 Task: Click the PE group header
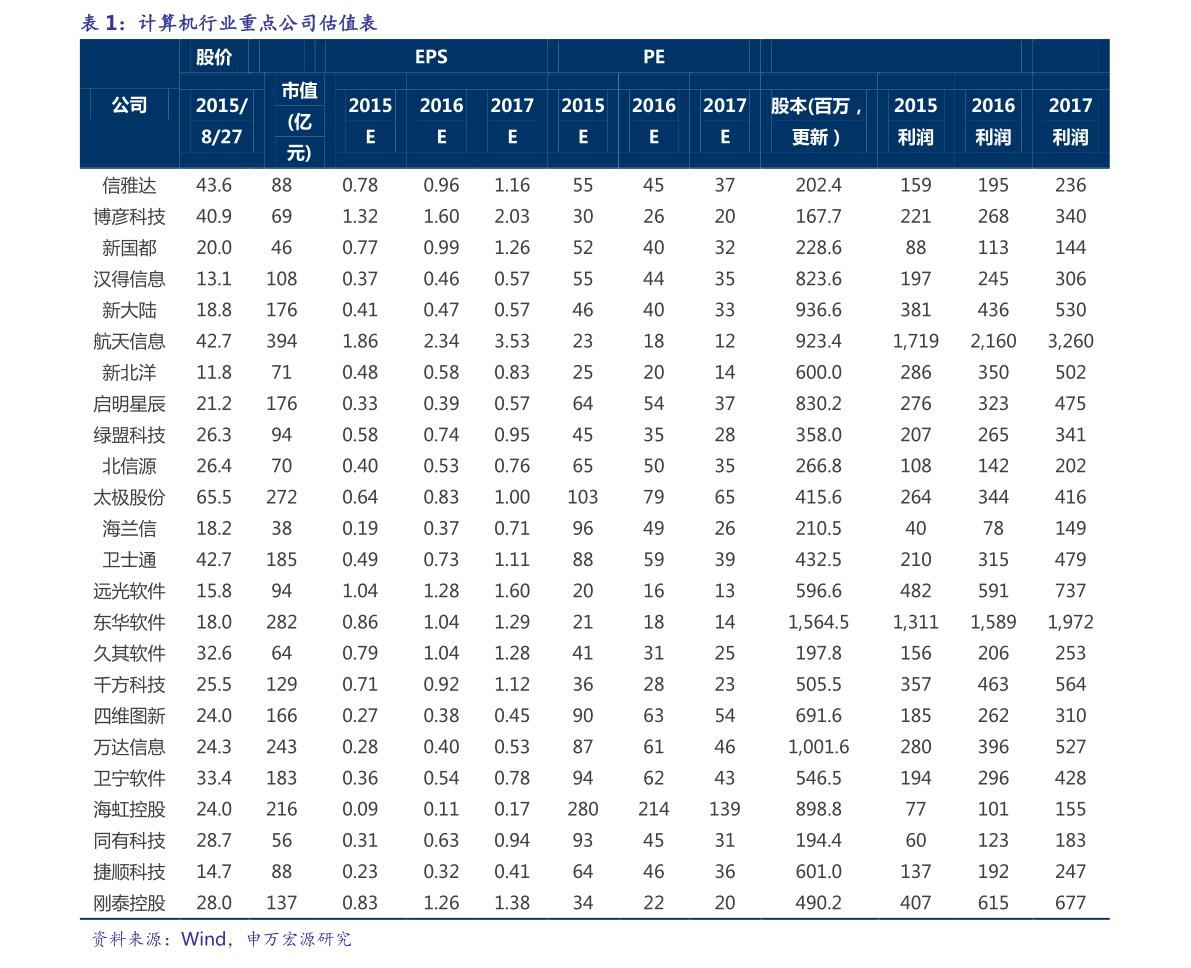point(654,57)
